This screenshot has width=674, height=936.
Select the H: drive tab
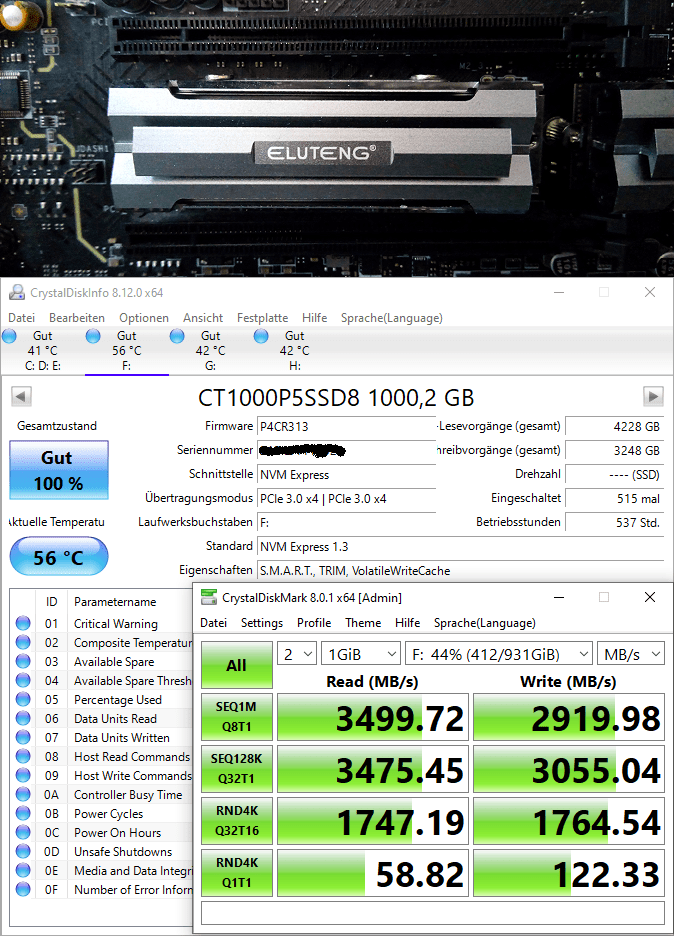click(295, 350)
